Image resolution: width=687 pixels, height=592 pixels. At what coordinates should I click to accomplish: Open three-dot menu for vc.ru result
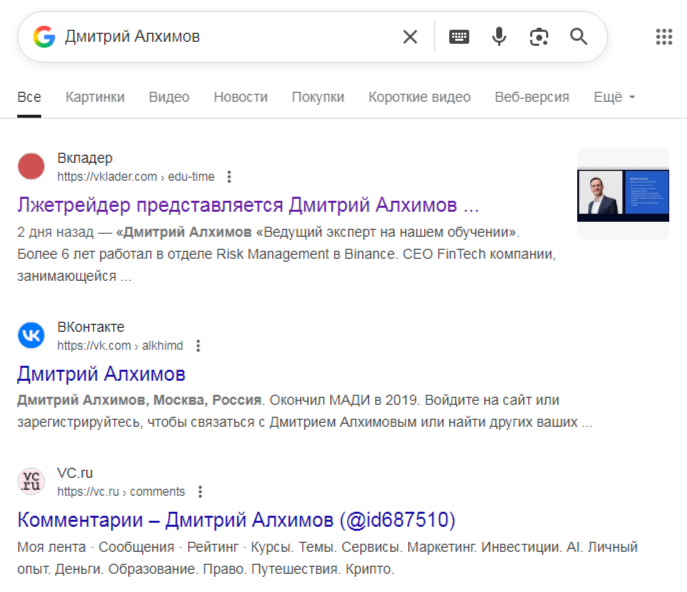tap(200, 492)
